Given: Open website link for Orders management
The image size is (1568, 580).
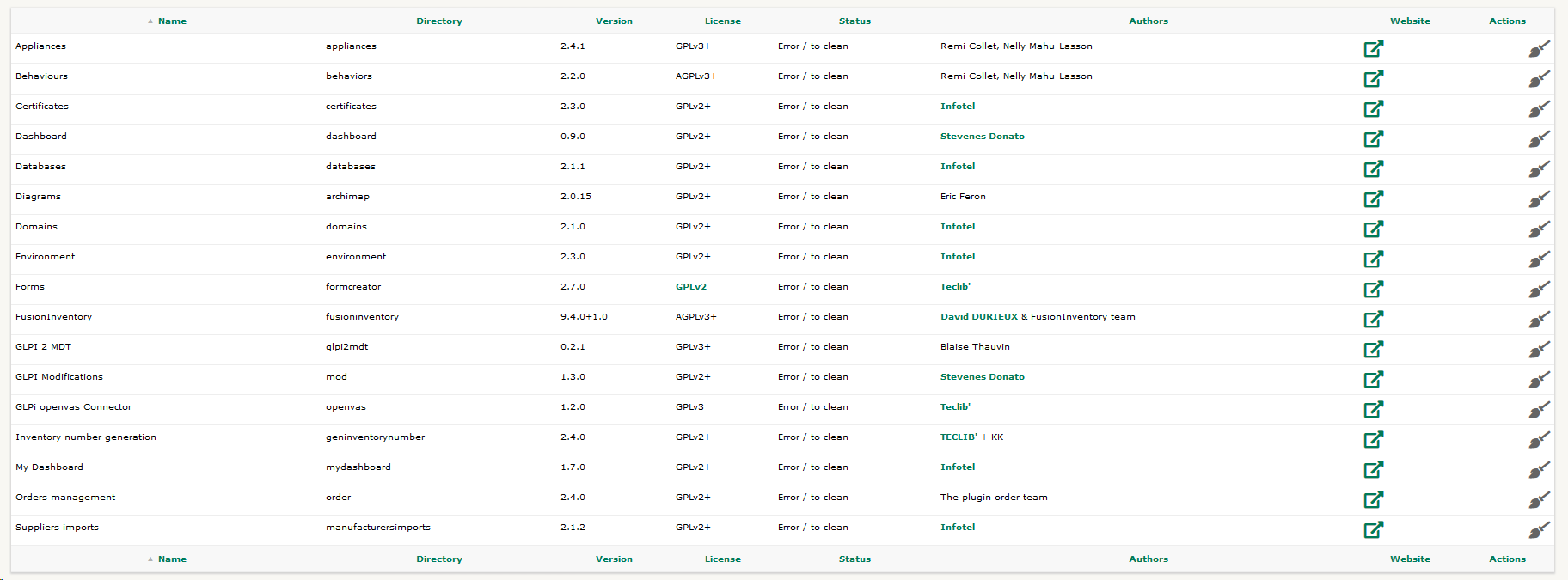Looking at the screenshot, I should point(1374,499).
